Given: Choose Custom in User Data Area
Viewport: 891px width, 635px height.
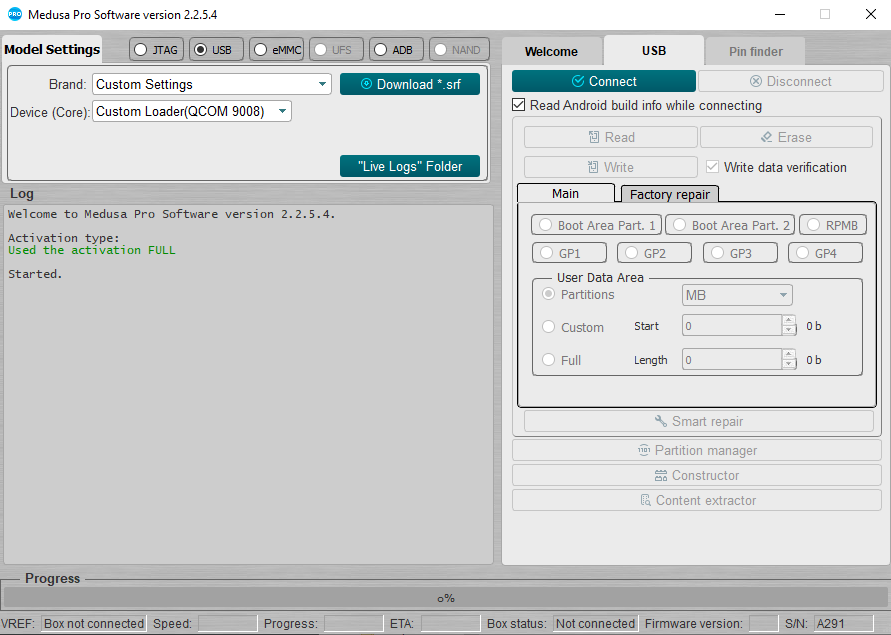Looking at the screenshot, I should tap(548, 327).
